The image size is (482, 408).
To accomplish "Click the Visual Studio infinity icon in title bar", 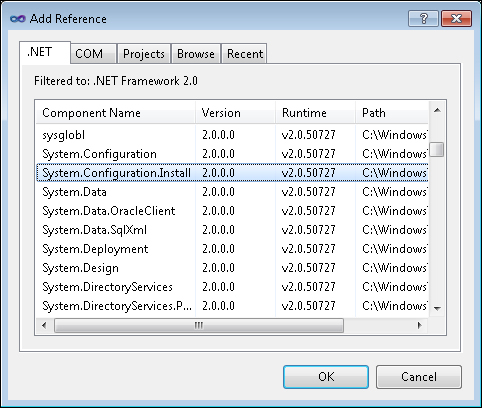I will (17, 19).
